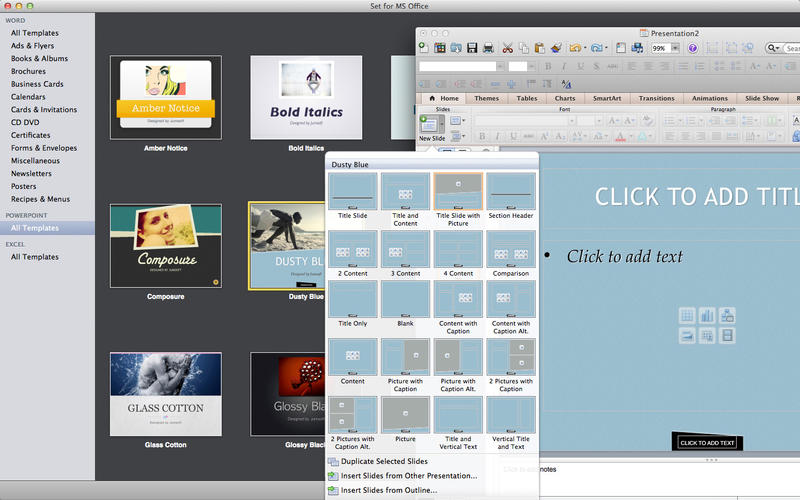Click the Print icon in toolbar
Image resolution: width=800 pixels, height=500 pixels.
(487, 47)
